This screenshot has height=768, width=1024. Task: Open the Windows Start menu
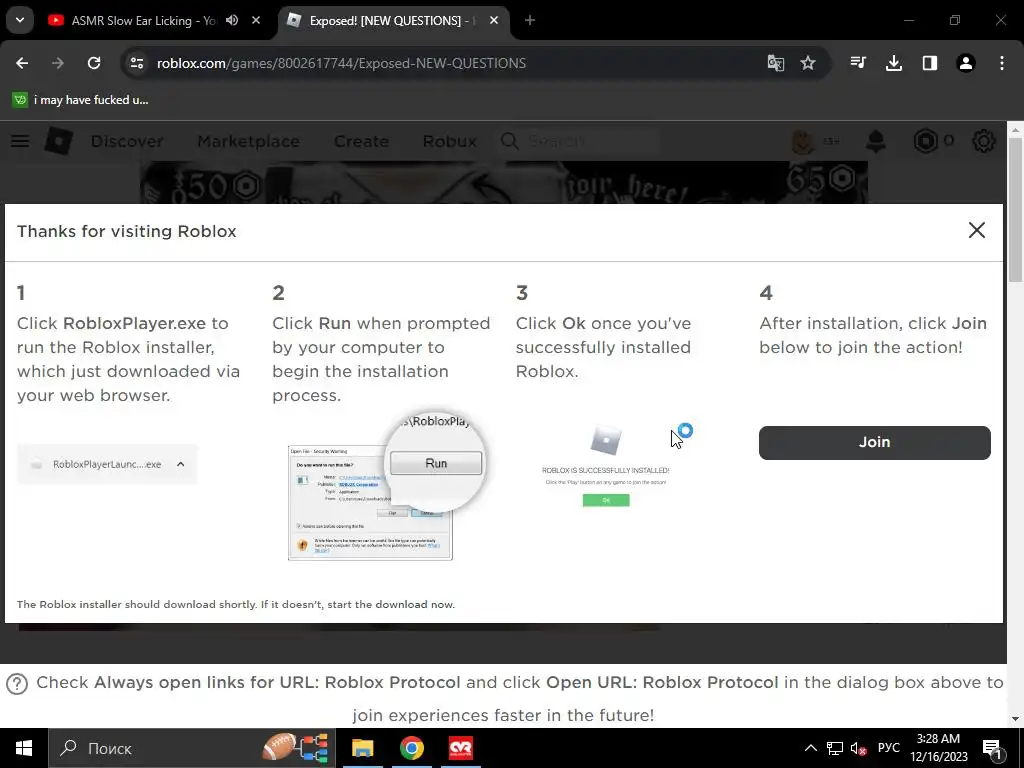[24, 748]
